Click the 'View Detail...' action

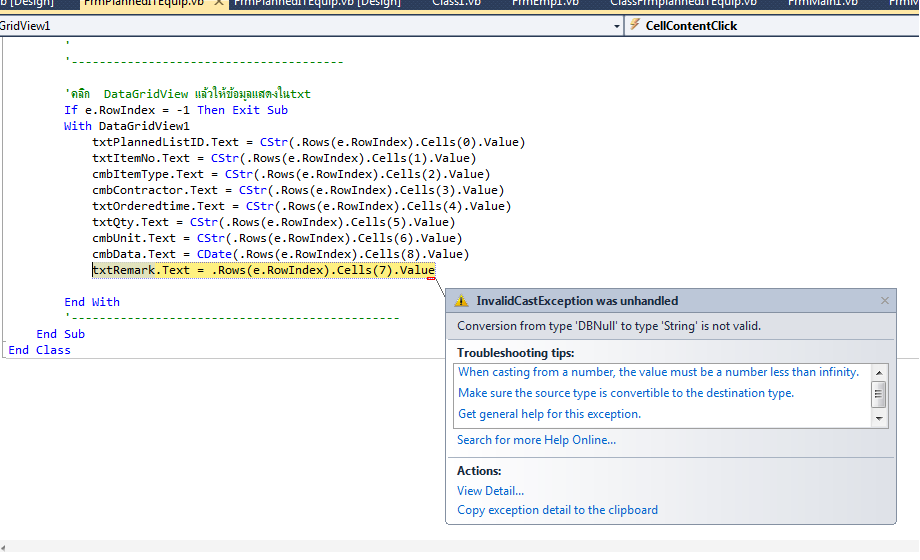pos(491,491)
